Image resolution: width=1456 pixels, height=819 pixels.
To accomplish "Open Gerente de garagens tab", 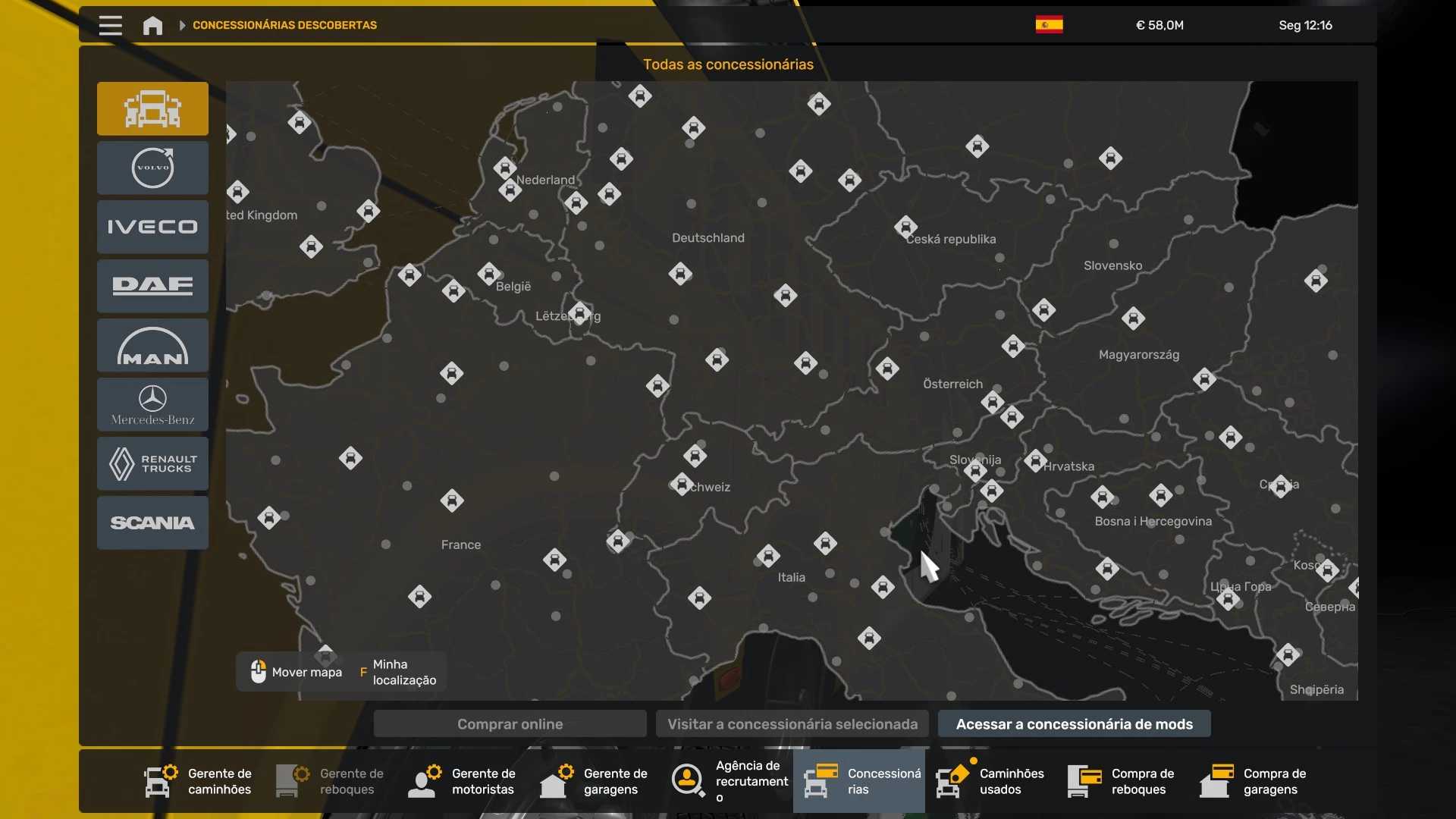I will coord(595,781).
